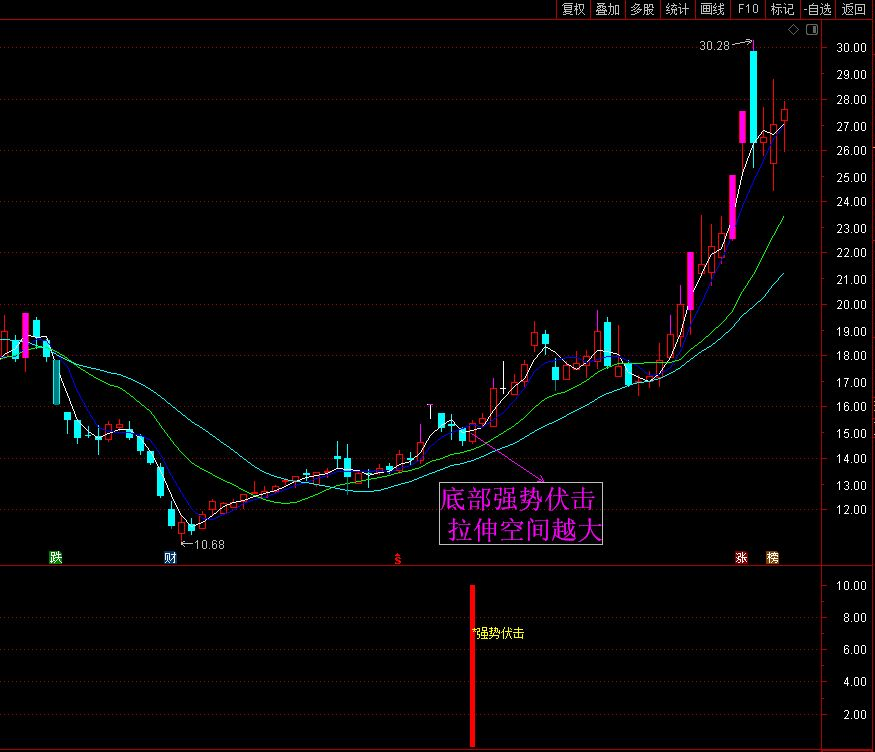Image resolution: width=875 pixels, height=752 pixels.
Task: Click the 标记 mark button
Action: pyautogui.click(x=782, y=9)
